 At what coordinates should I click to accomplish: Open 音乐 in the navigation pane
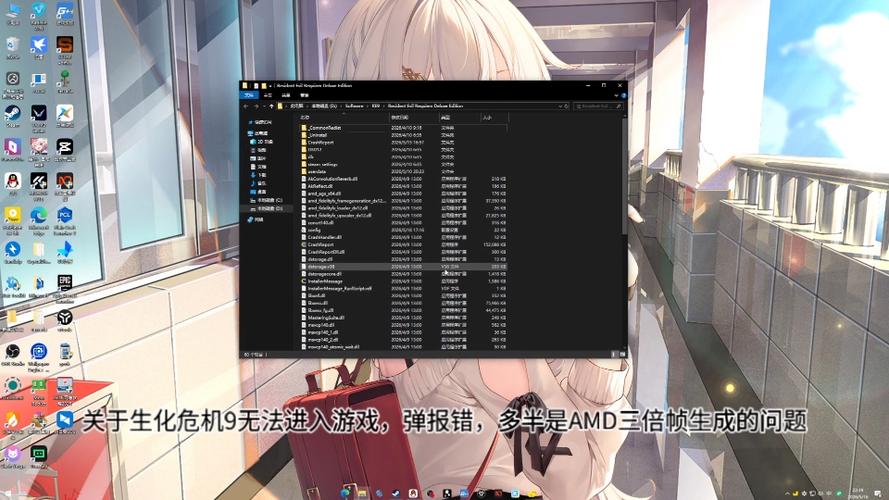tap(259, 184)
